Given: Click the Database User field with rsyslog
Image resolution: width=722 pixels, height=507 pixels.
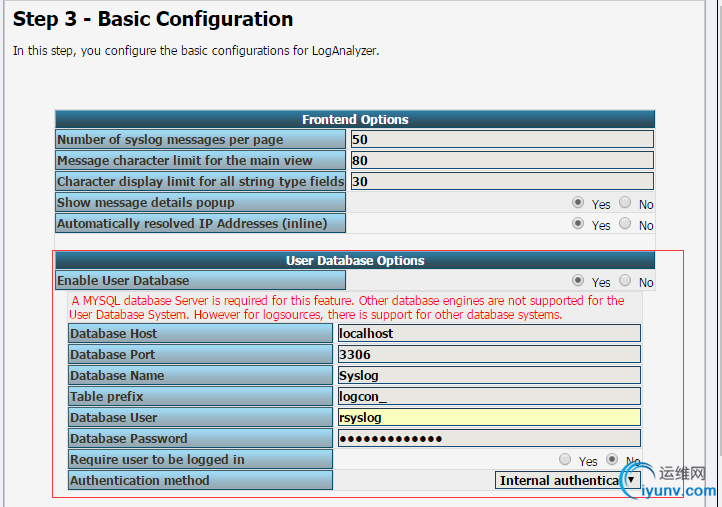Looking at the screenshot, I should click(489, 418).
